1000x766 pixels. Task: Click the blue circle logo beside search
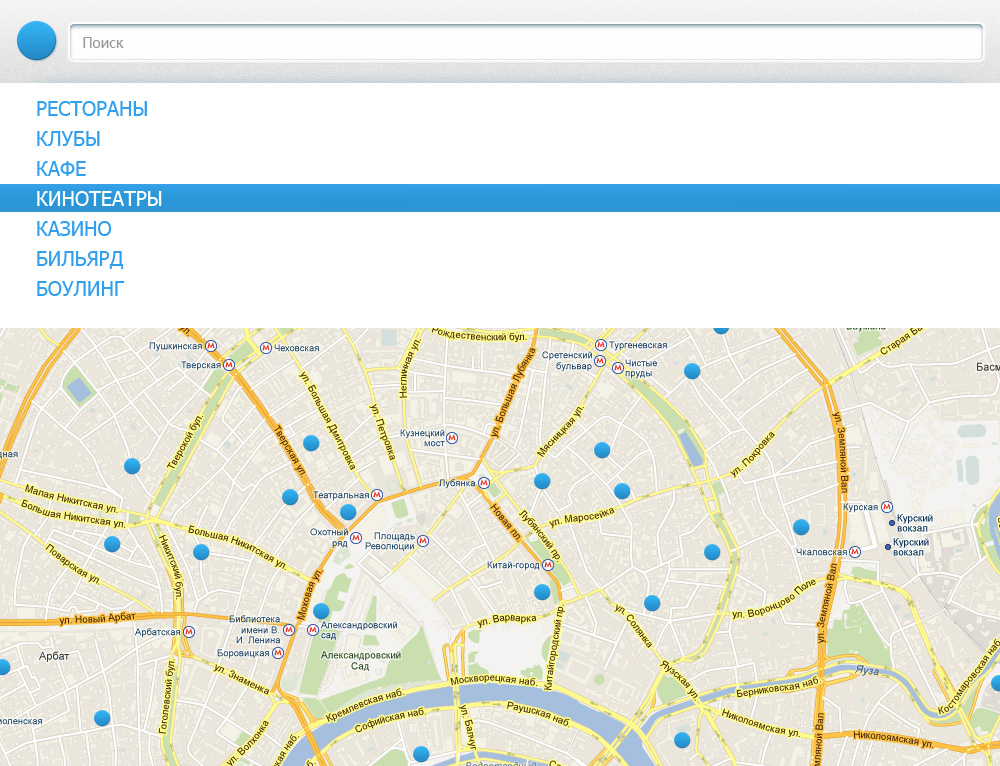[37, 41]
